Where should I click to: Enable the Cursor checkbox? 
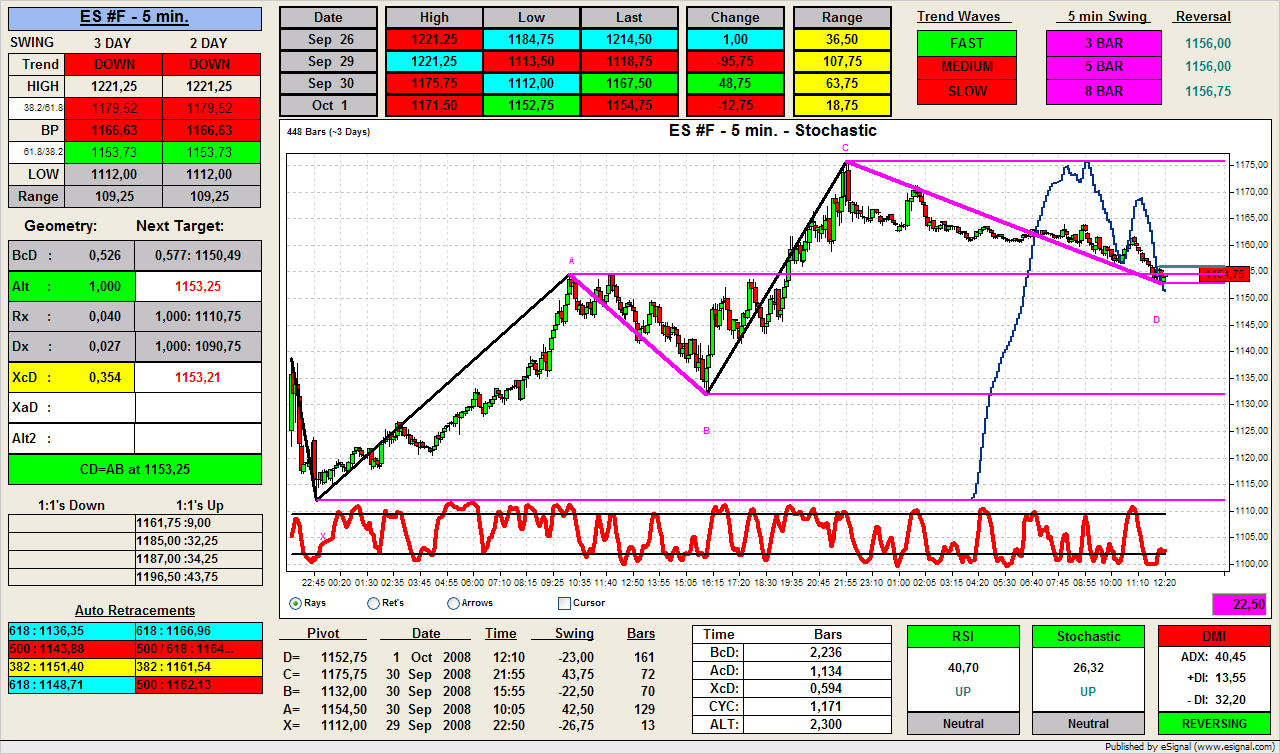[564, 603]
